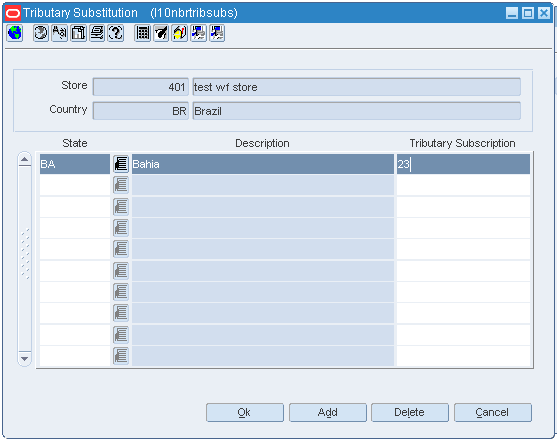The width and height of the screenshot is (557, 440).
Task: Open list of values icon in second row
Action: 121,185
